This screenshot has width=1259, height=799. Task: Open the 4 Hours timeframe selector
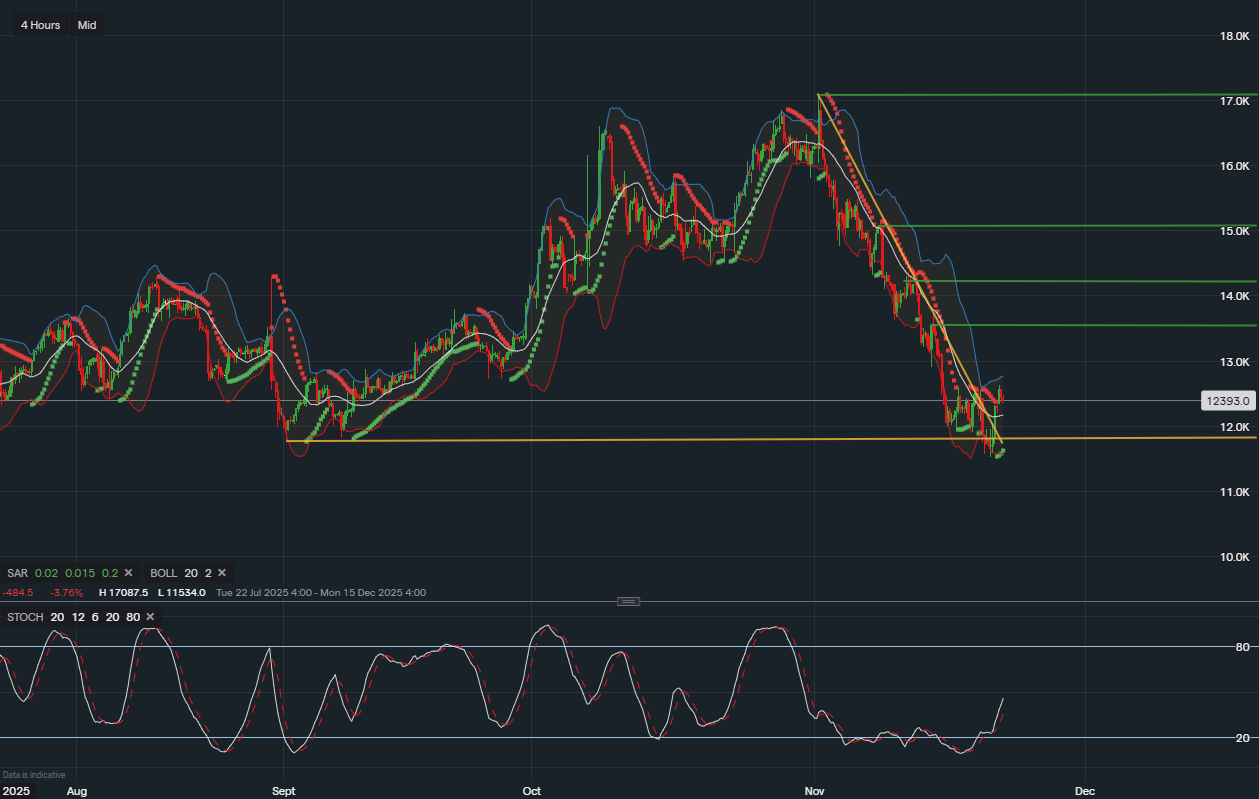(40, 25)
